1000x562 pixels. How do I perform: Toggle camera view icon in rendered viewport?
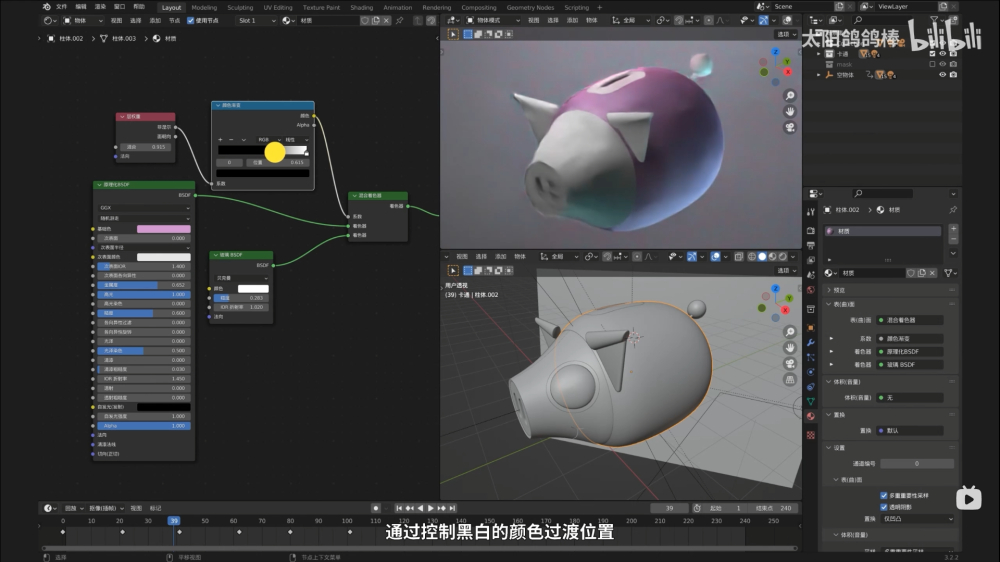click(x=790, y=128)
